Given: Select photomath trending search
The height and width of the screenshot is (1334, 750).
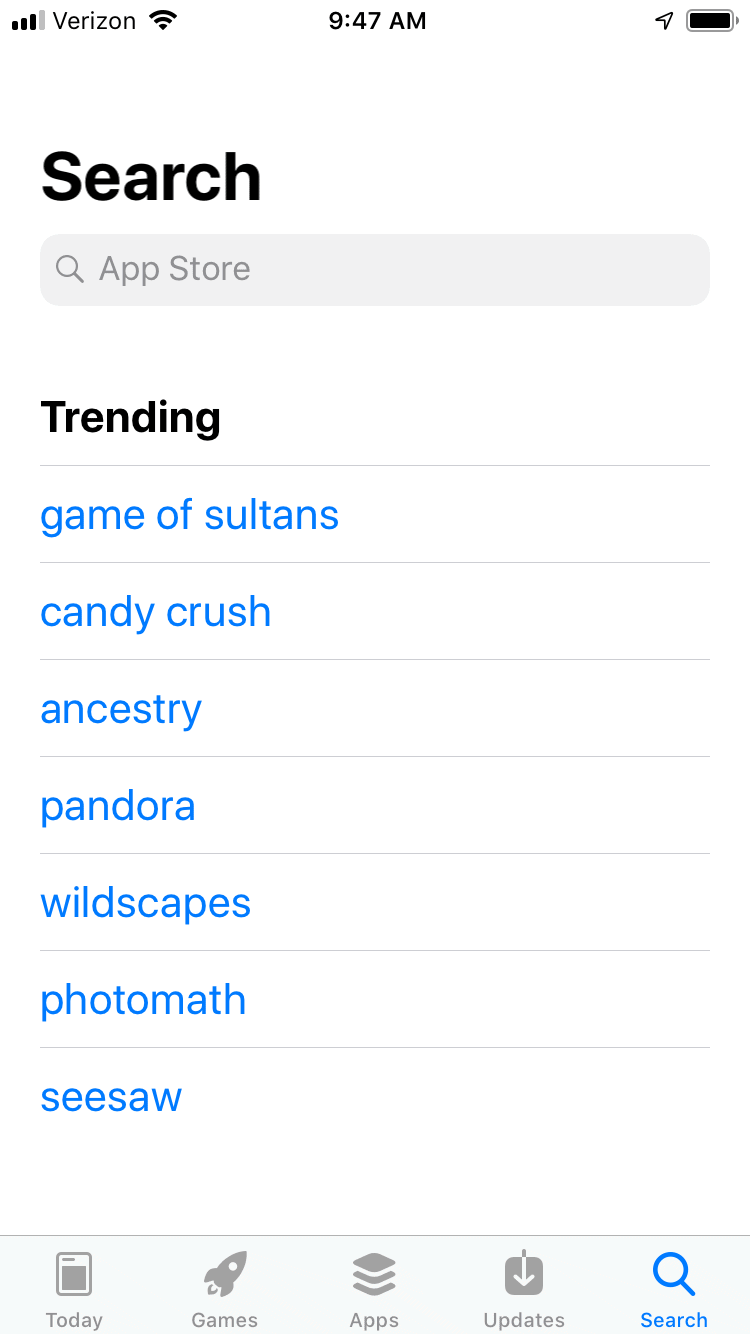Looking at the screenshot, I should (x=143, y=1000).
